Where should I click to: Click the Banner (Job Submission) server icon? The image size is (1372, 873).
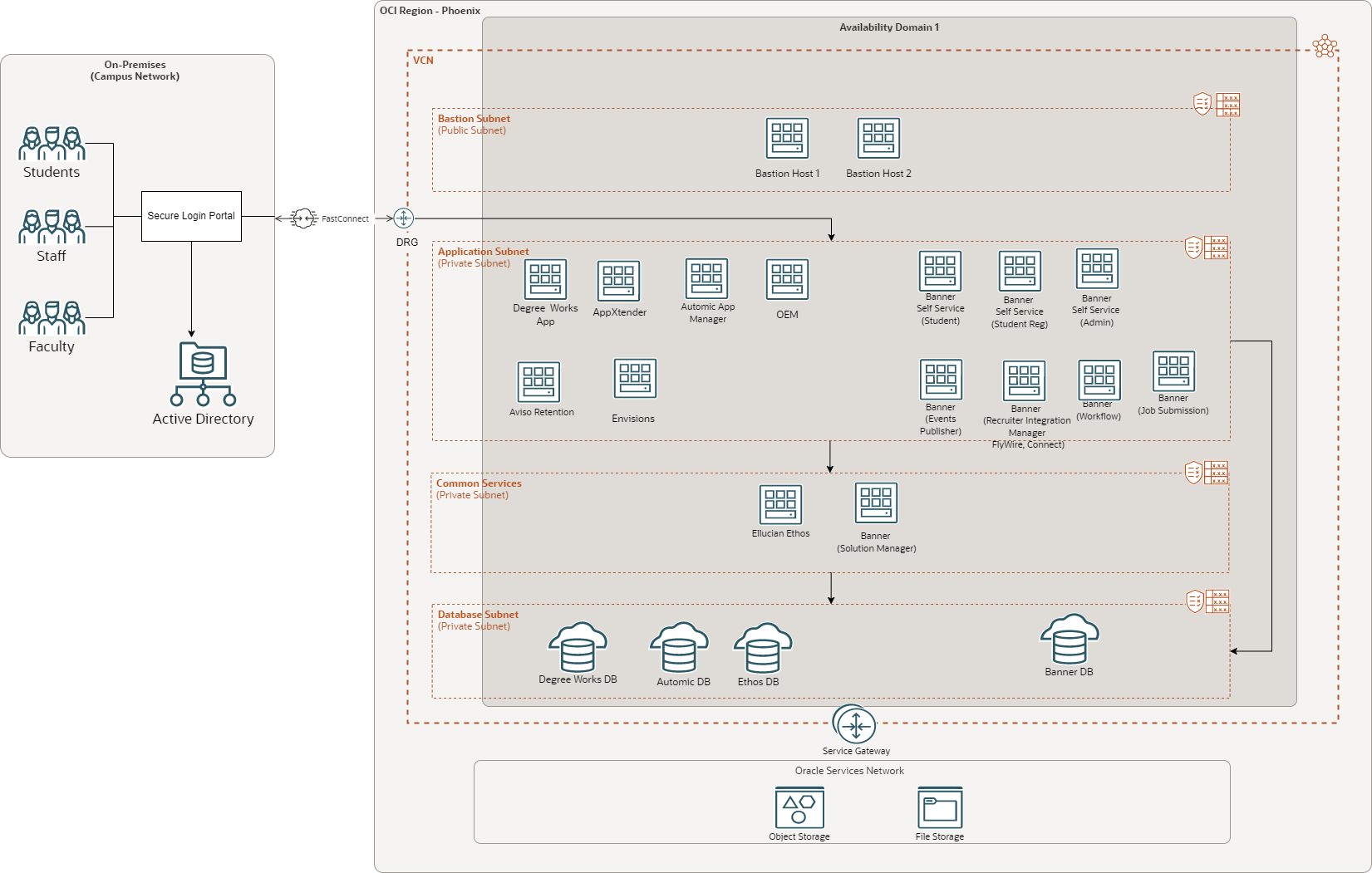pos(1173,371)
